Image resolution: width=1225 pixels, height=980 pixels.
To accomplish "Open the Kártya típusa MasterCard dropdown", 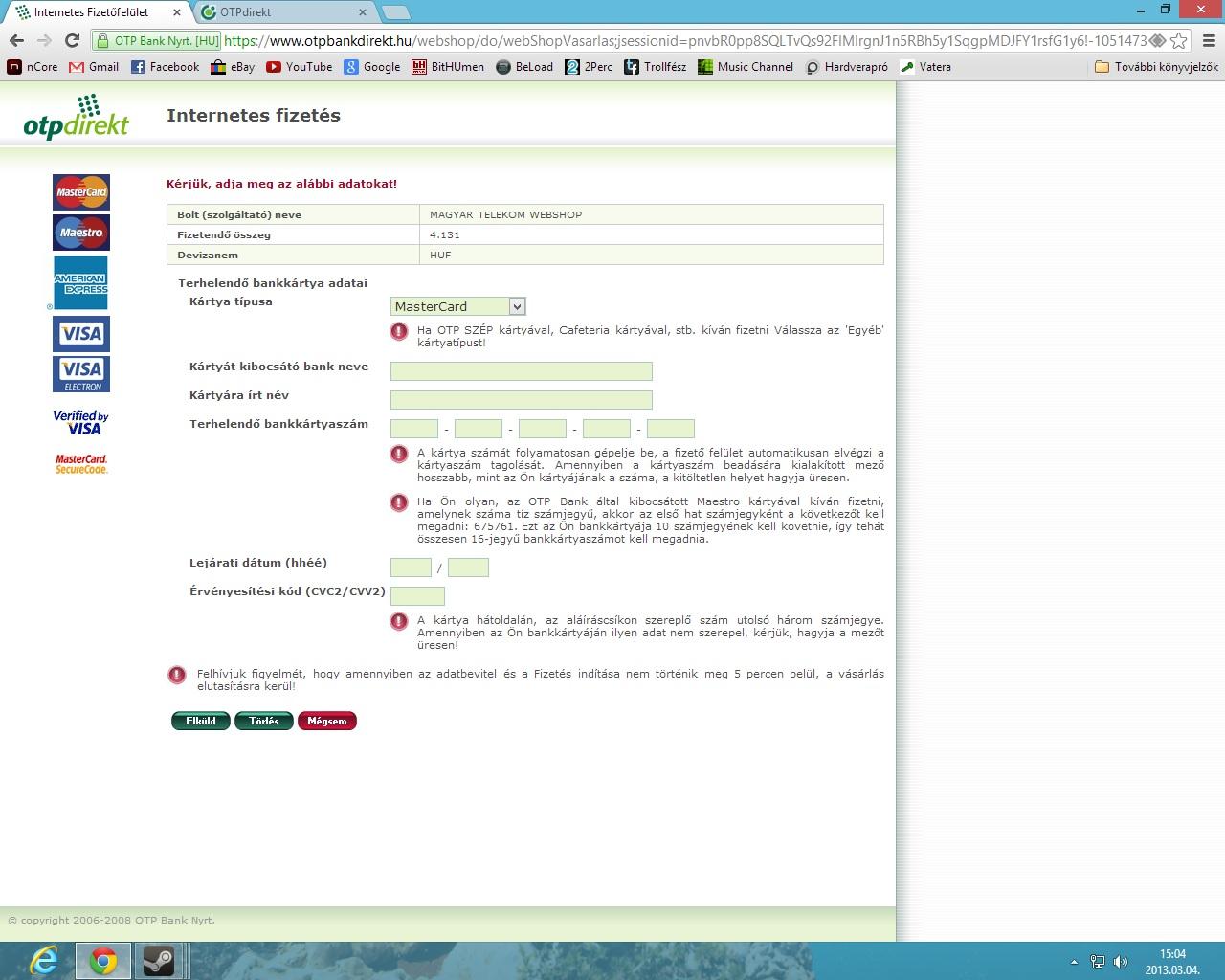I will (x=458, y=306).
